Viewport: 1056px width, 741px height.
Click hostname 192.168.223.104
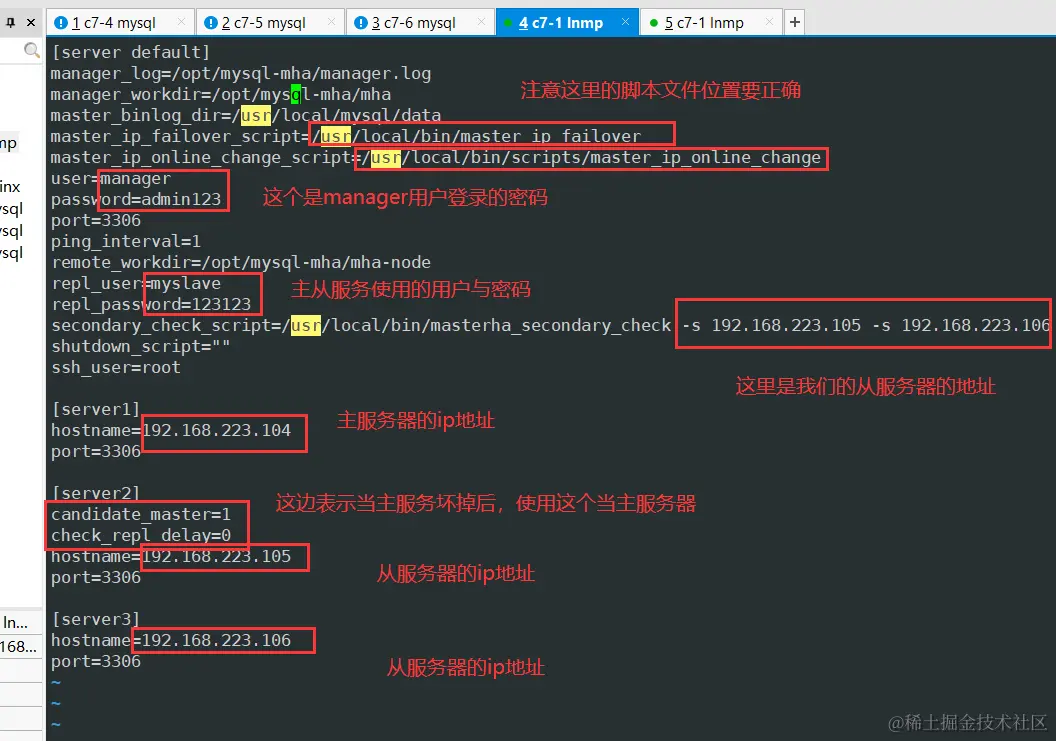point(216,430)
